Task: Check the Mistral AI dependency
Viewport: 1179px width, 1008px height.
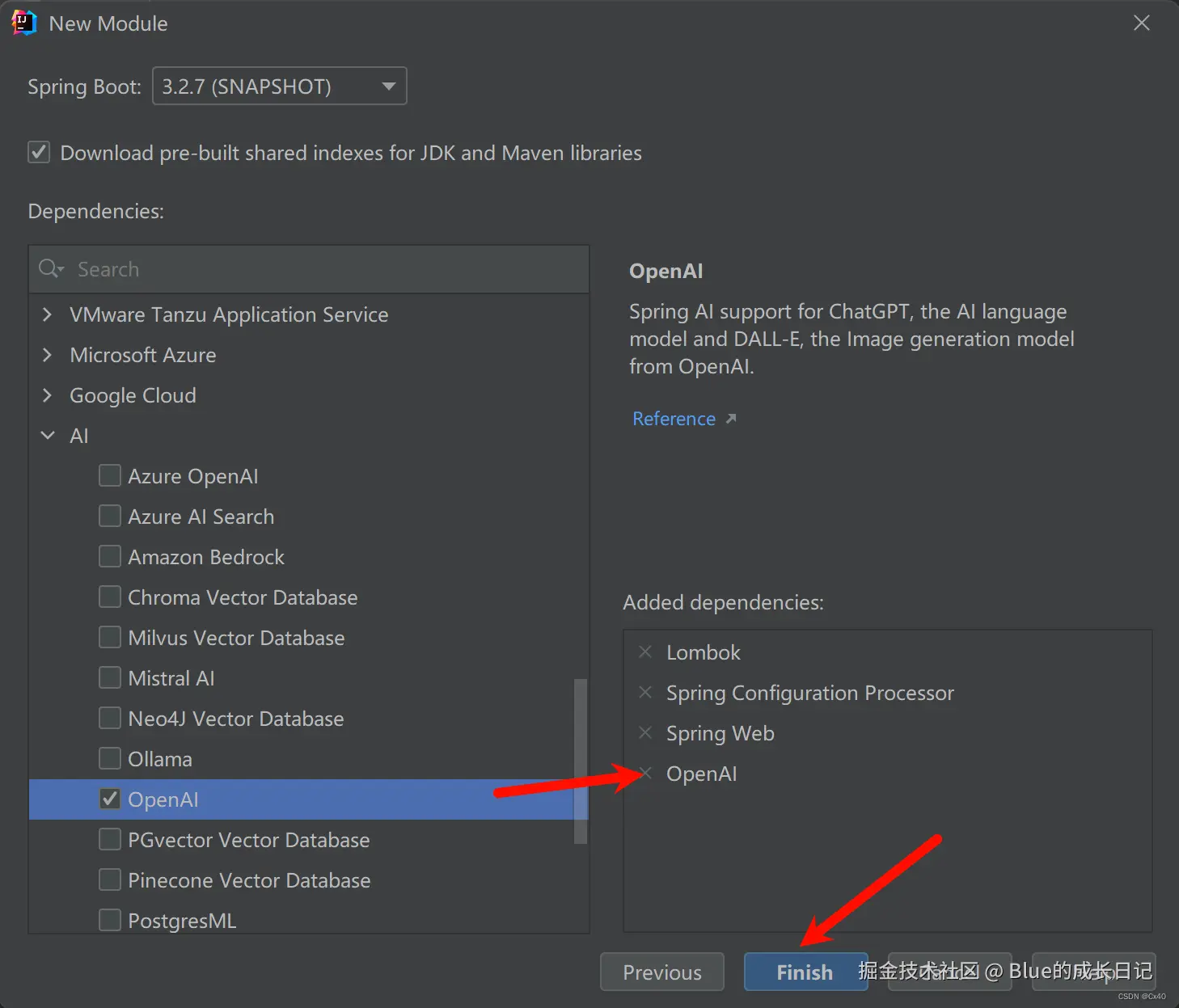Action: click(x=110, y=678)
